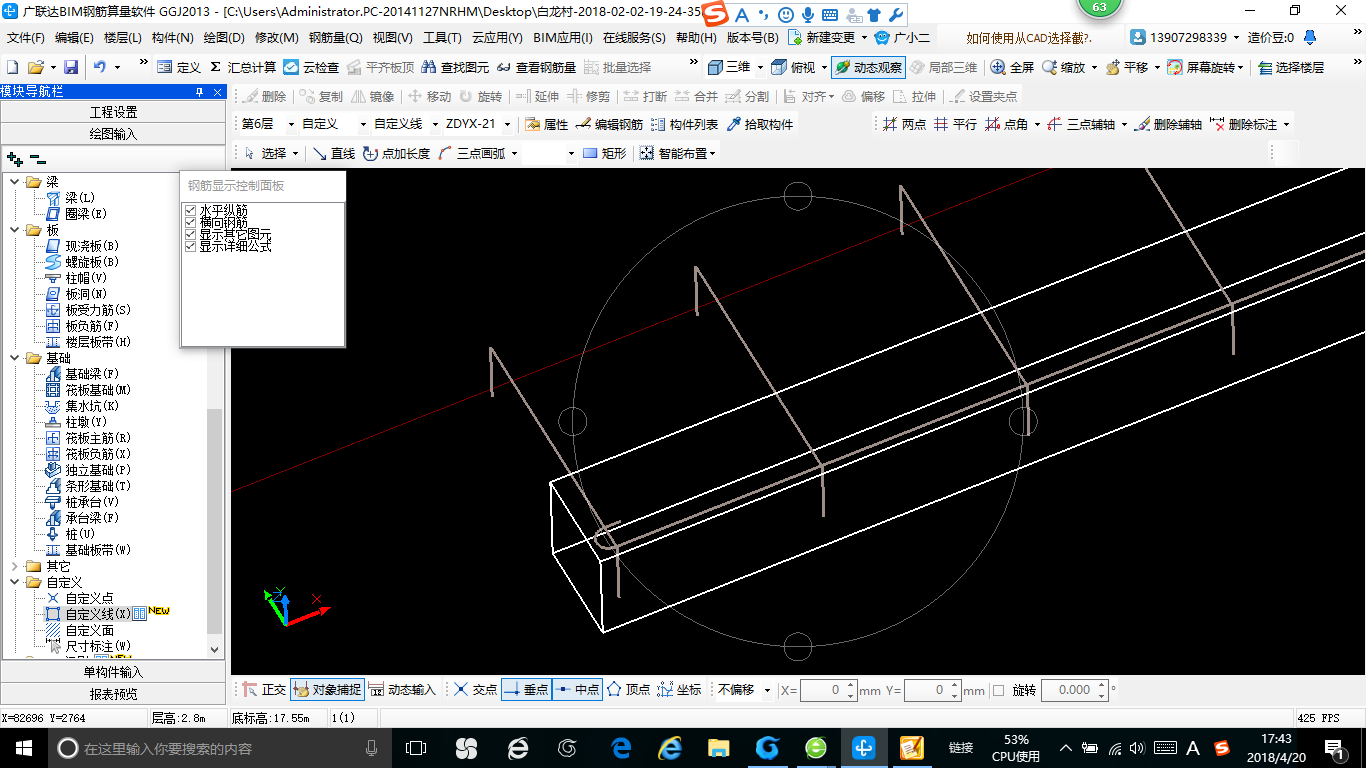Click the undo arrow icon
The width and height of the screenshot is (1366, 768).
point(100,67)
